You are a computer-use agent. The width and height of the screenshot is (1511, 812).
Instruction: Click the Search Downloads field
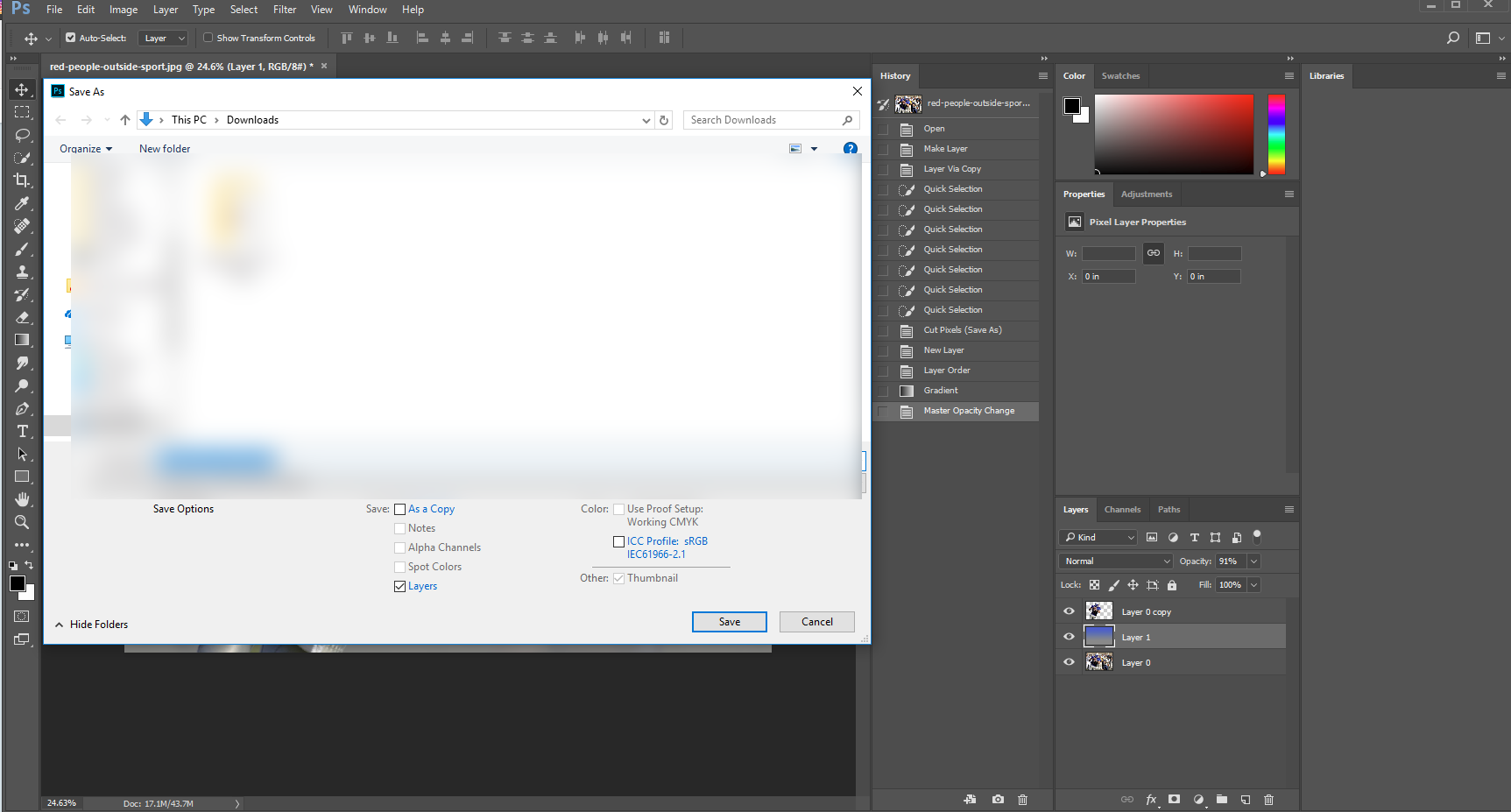(771, 120)
